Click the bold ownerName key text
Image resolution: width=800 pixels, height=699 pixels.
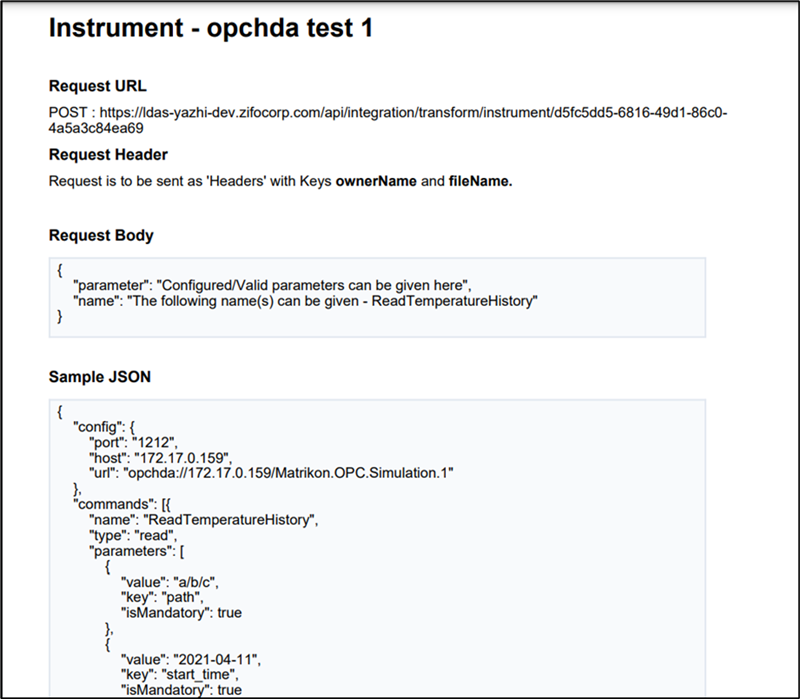[x=376, y=181]
